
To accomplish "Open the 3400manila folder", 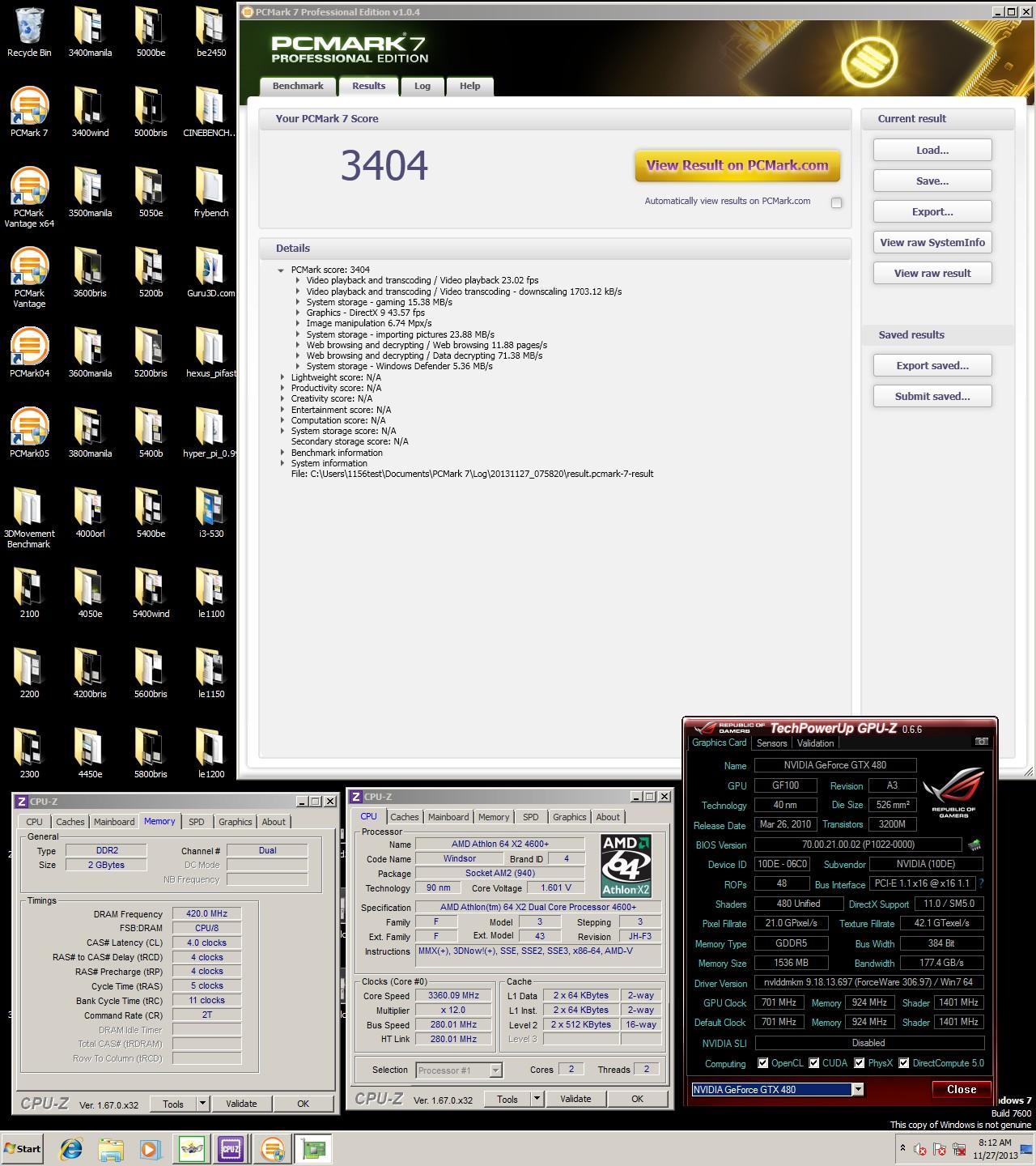I will (90, 32).
